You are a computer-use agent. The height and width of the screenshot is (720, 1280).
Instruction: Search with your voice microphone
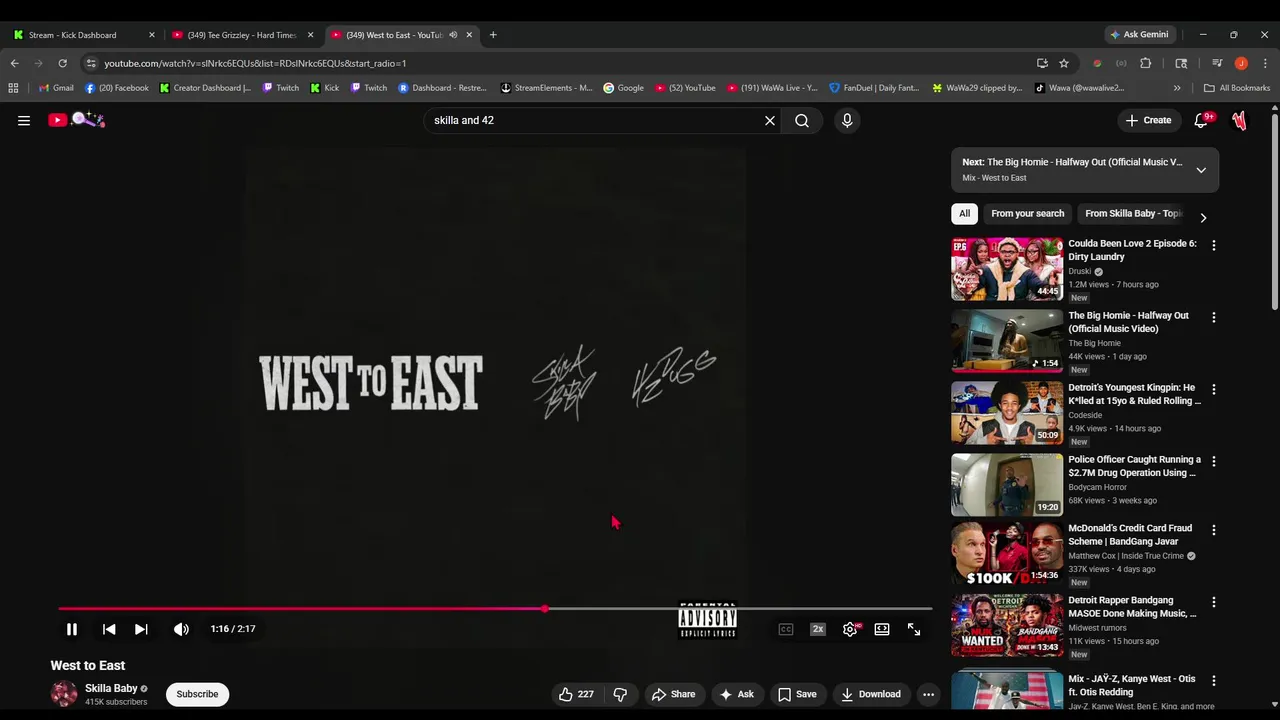pos(847,120)
